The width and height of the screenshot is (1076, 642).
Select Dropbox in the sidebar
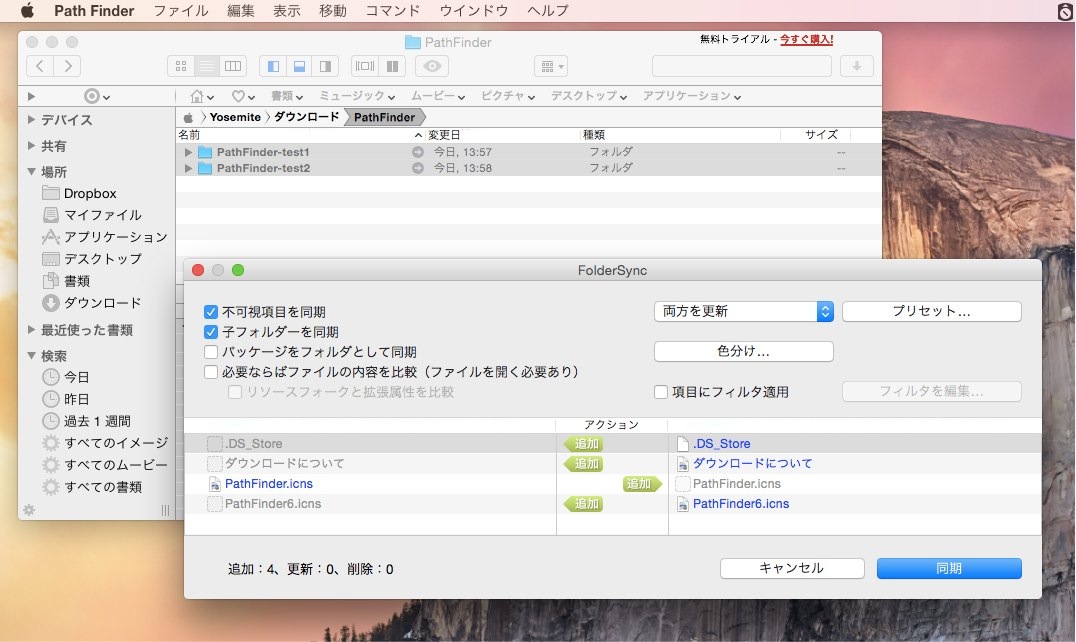(x=90, y=193)
